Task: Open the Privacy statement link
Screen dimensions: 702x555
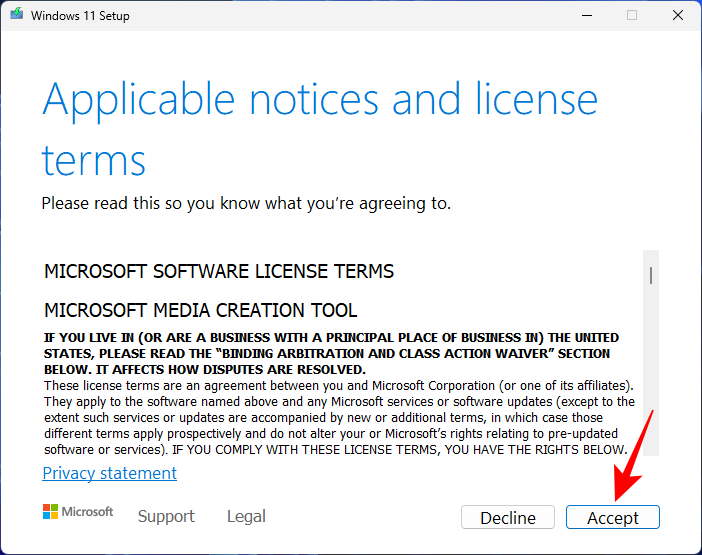Action: 109,473
